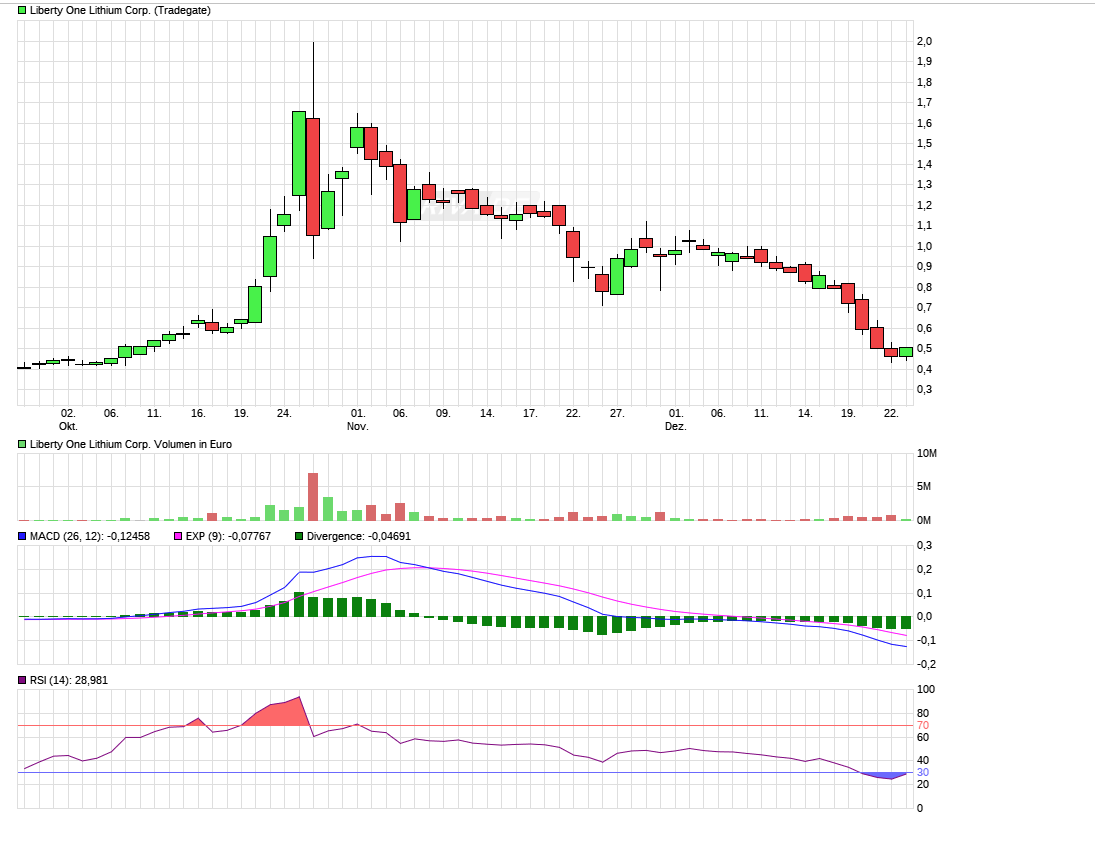Click the tall green candle reaching 1,65
This screenshot has width=1095, height=852.
tap(298, 153)
